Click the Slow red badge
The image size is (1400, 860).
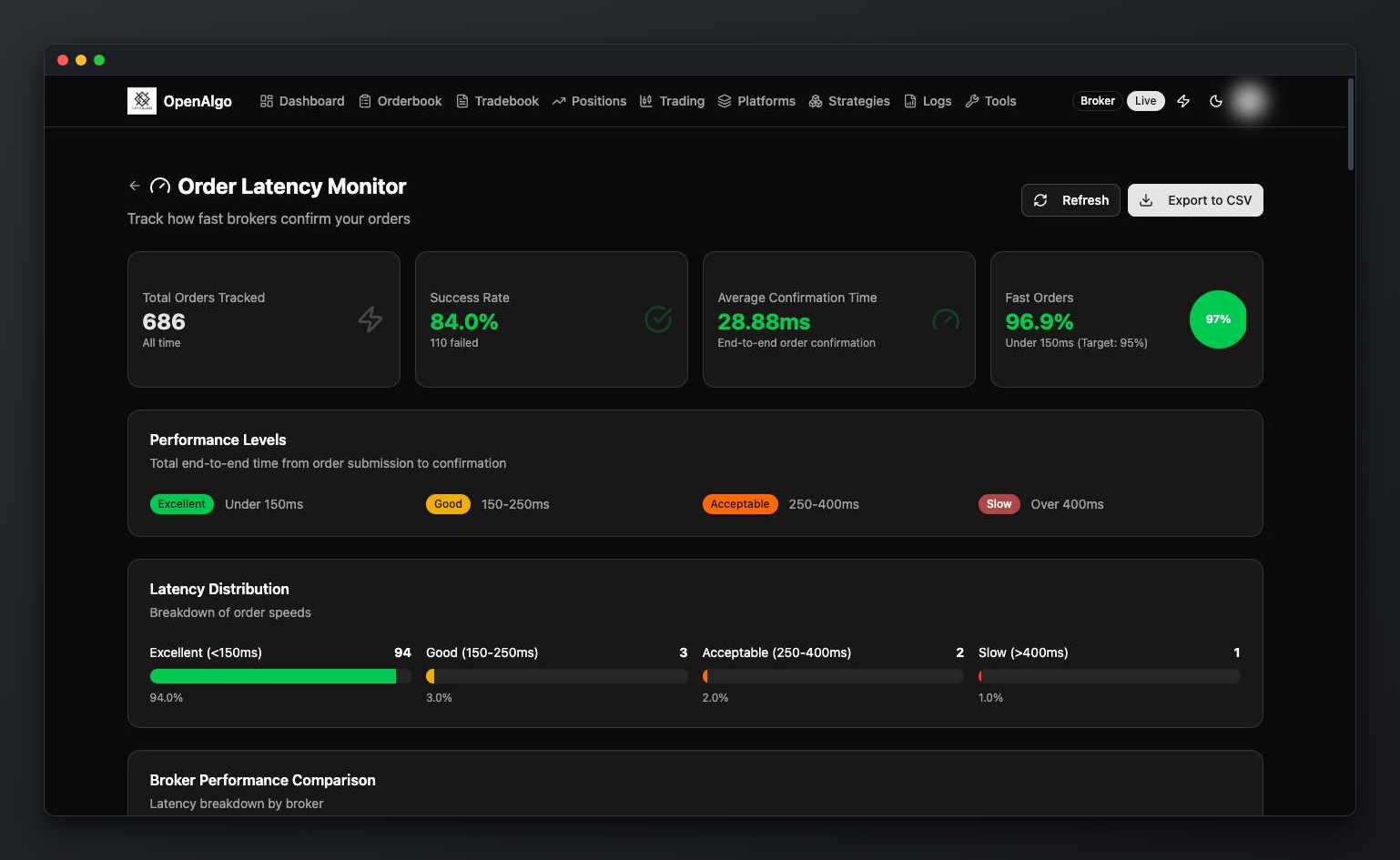[999, 504]
